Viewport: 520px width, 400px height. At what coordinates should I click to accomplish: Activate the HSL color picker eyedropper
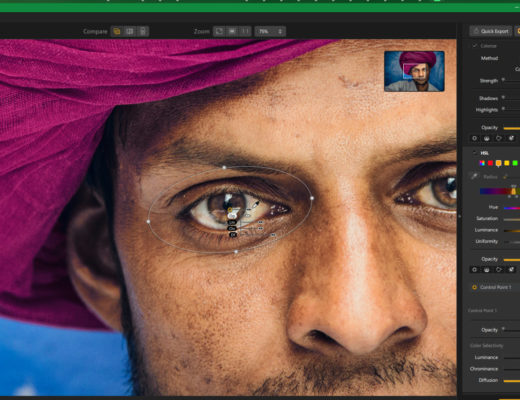(474, 176)
